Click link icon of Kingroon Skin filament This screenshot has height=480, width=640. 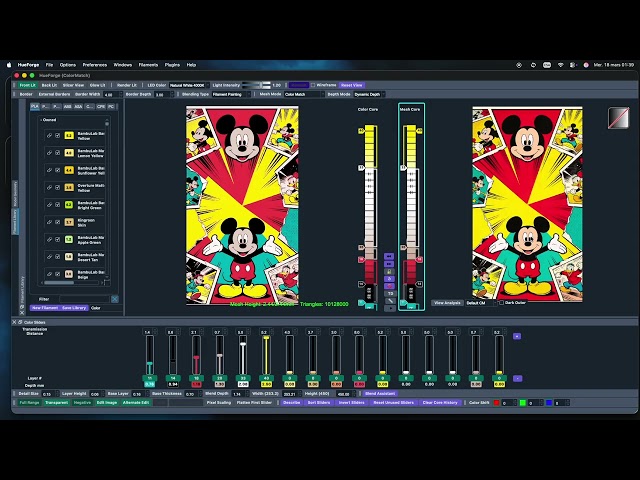[x=49, y=222]
